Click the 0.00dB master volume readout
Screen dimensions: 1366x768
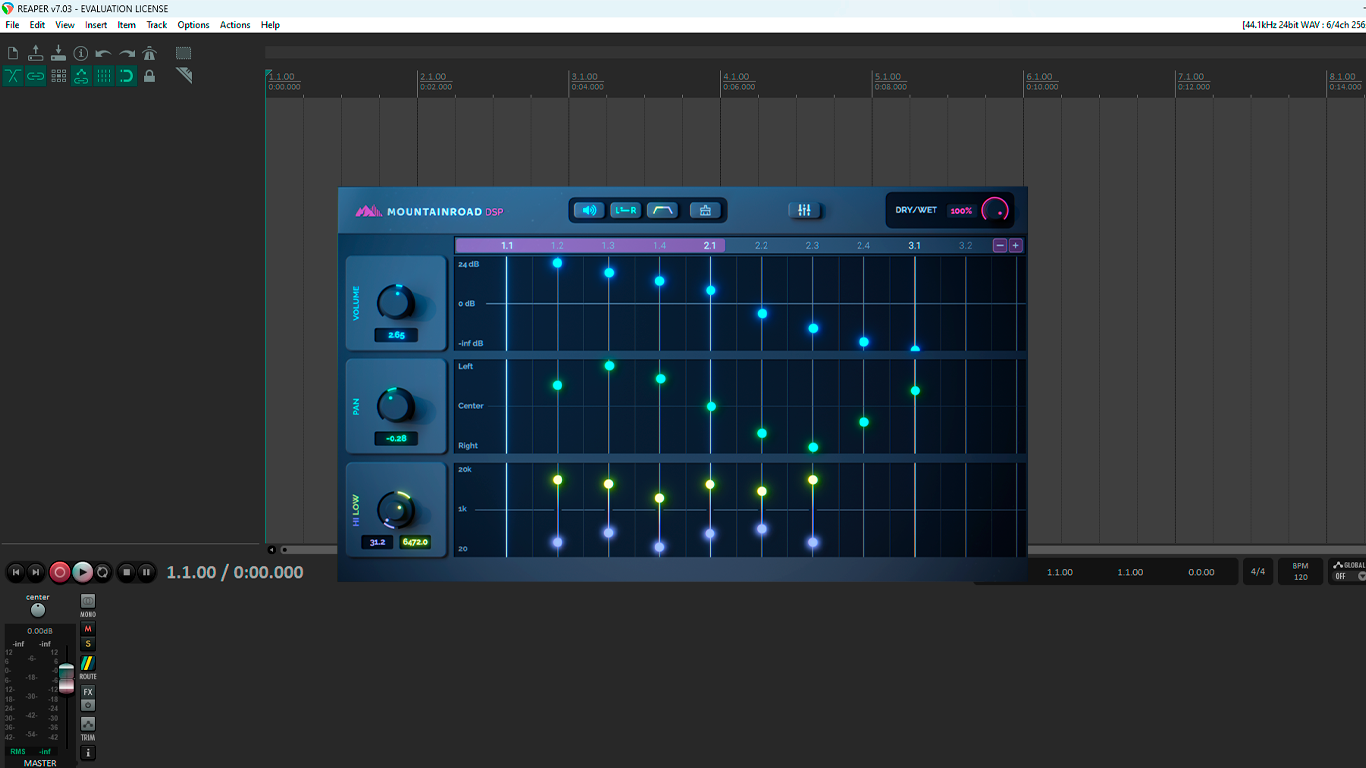click(40, 631)
